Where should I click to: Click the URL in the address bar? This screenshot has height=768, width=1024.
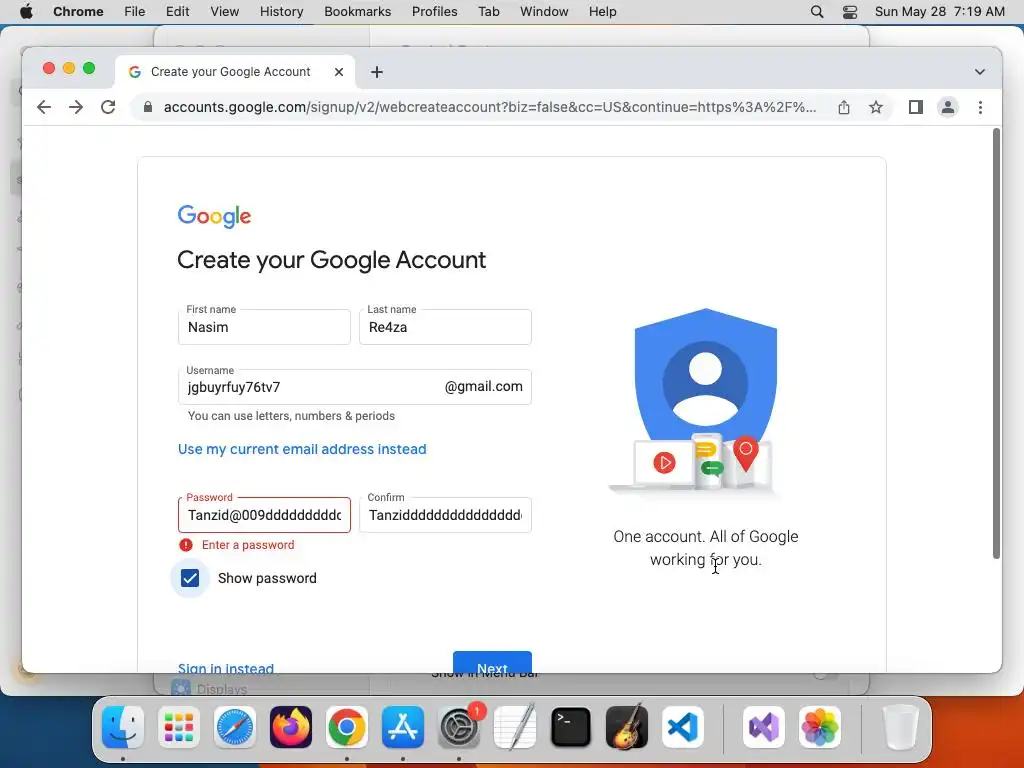(490, 107)
